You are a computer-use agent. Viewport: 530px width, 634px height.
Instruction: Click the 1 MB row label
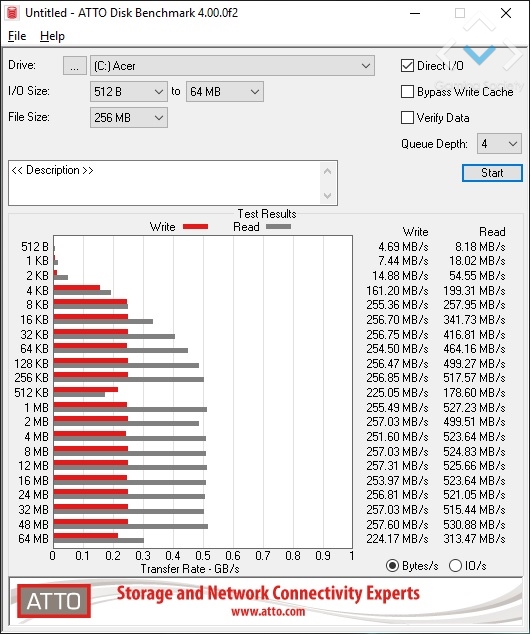pyautogui.click(x=36, y=408)
